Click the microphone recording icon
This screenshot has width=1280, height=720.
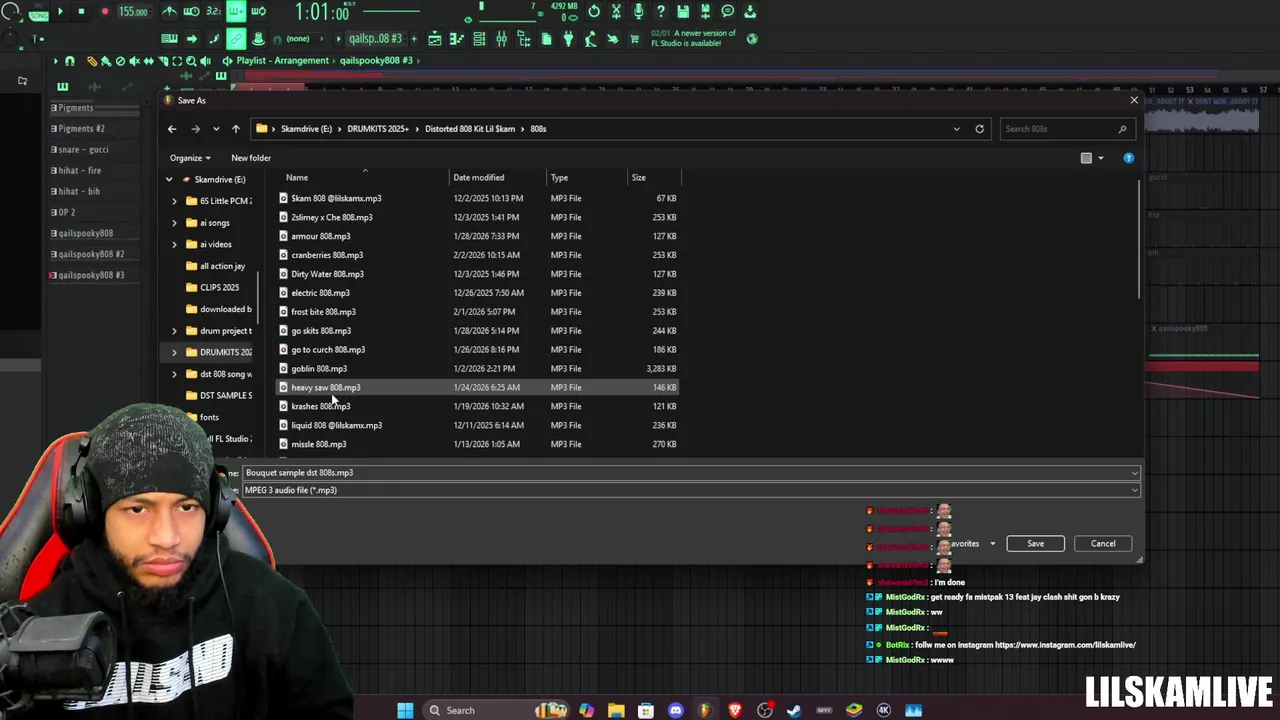click(x=638, y=12)
